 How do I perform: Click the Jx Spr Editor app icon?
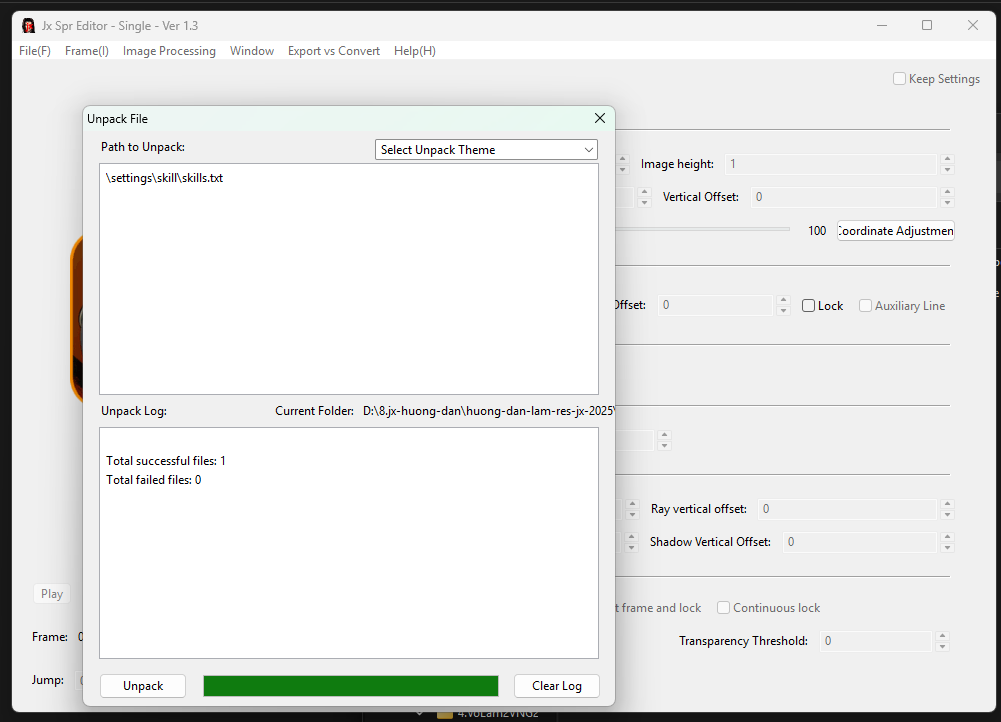coord(28,25)
